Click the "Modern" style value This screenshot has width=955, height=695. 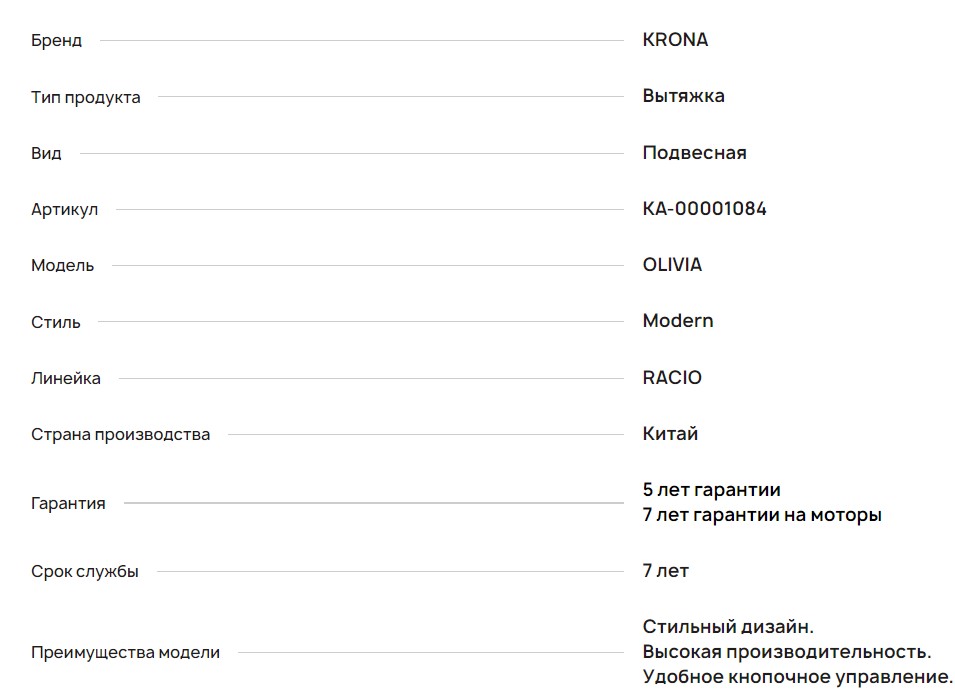click(677, 321)
